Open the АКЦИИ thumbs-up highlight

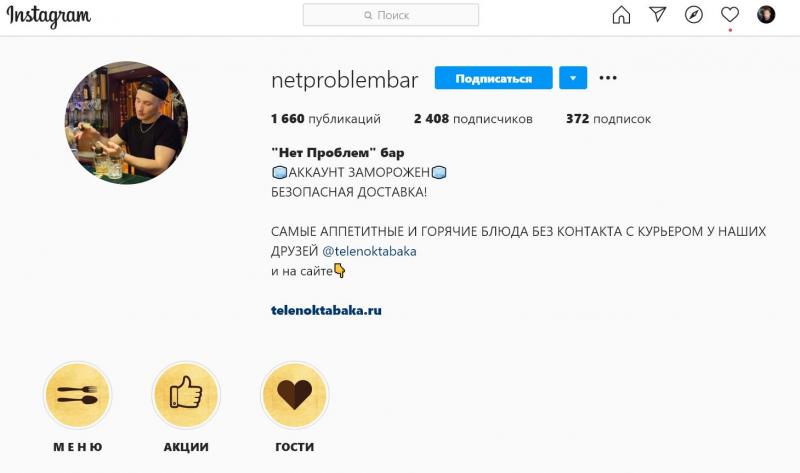point(186,395)
